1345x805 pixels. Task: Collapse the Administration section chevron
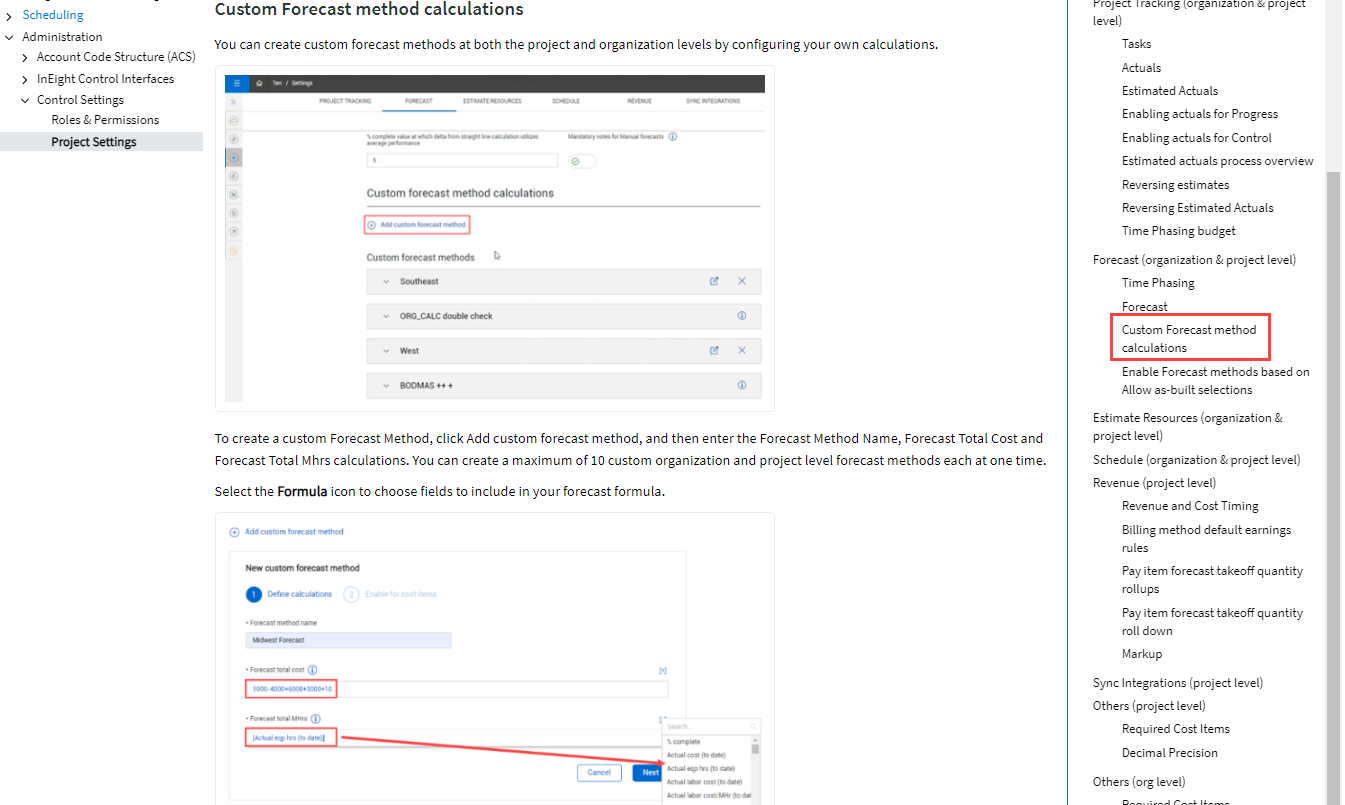click(9, 38)
